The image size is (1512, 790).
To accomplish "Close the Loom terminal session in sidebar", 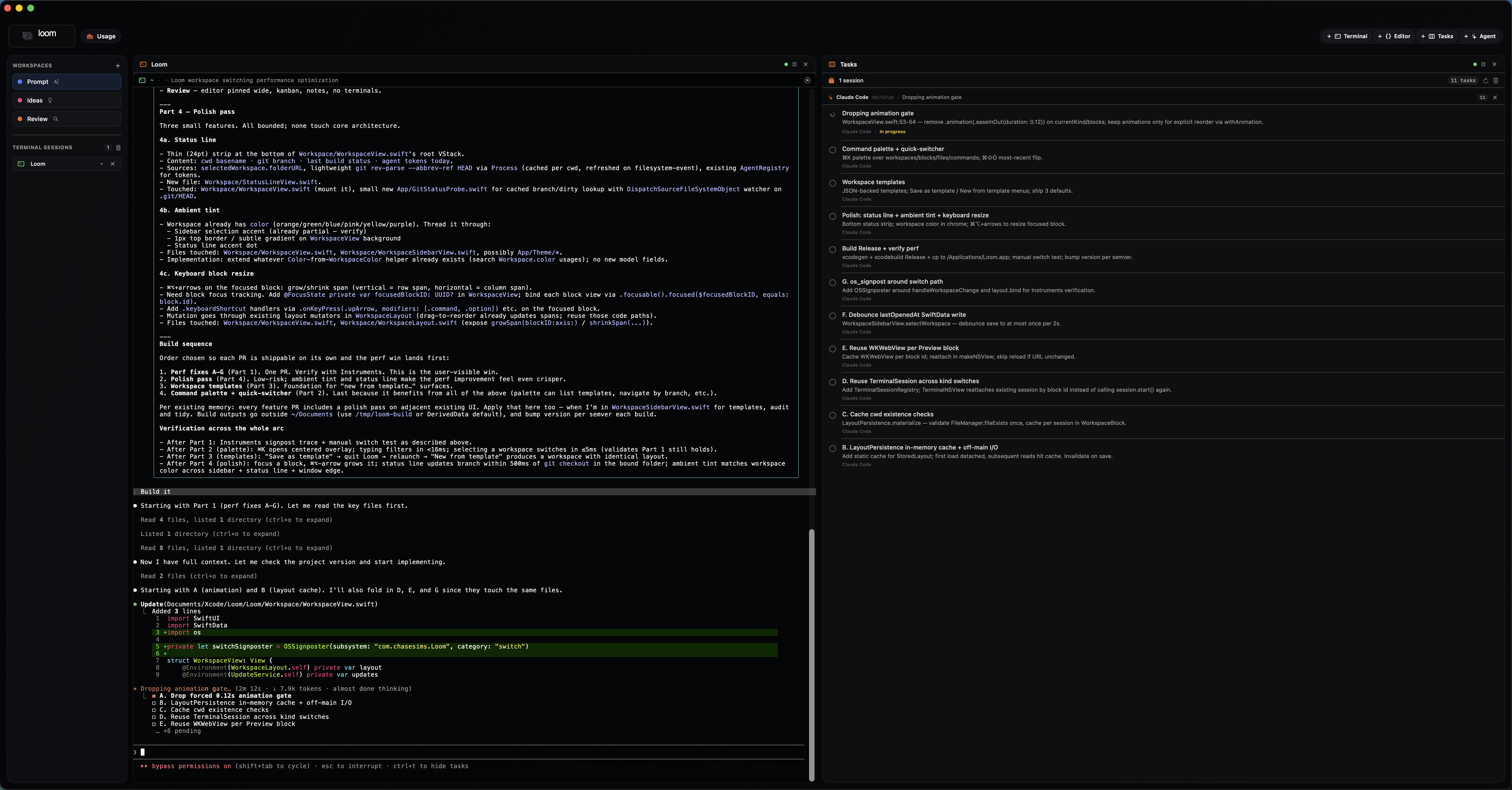I will [x=113, y=164].
